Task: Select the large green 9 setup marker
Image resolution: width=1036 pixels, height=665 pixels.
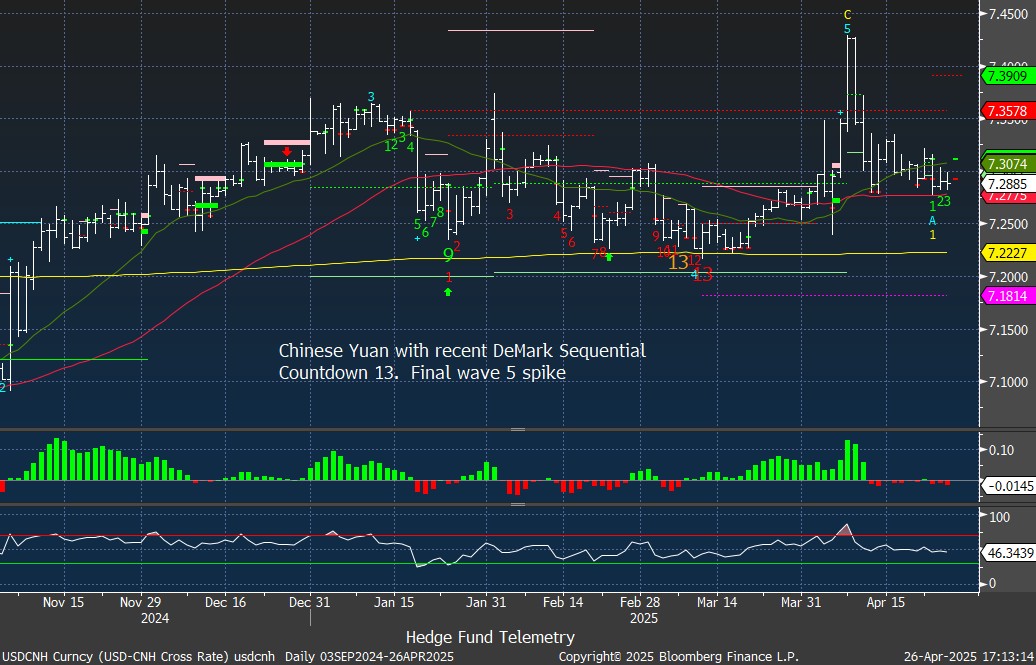Action: click(x=449, y=254)
